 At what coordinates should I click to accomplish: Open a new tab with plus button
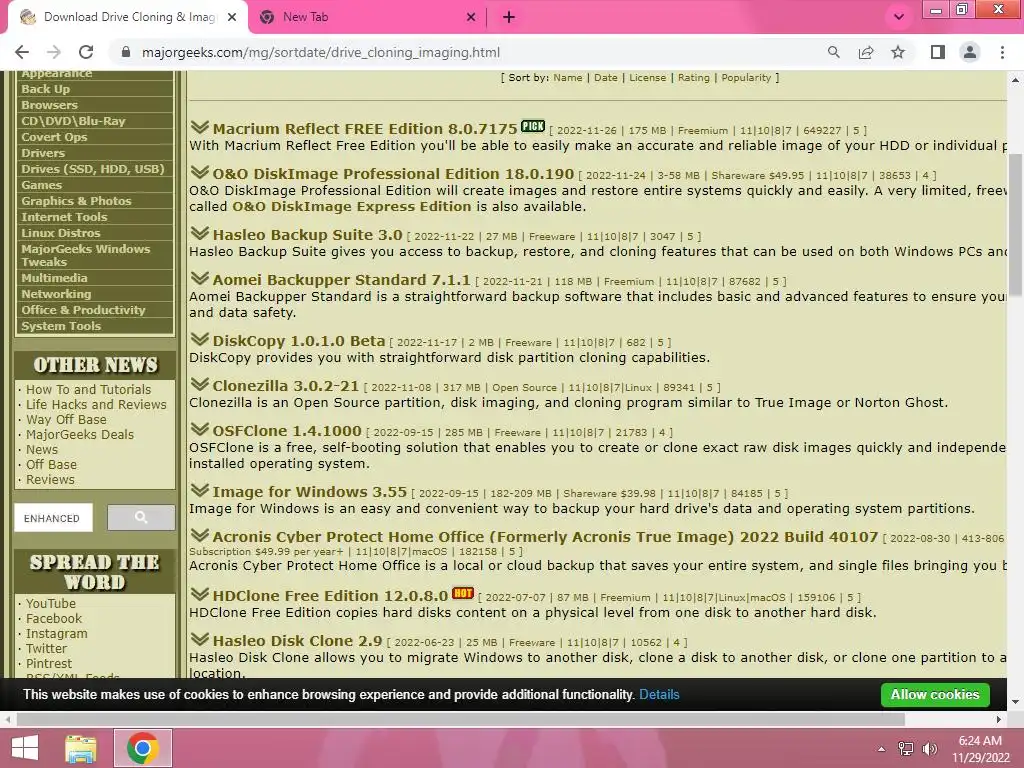point(509,17)
